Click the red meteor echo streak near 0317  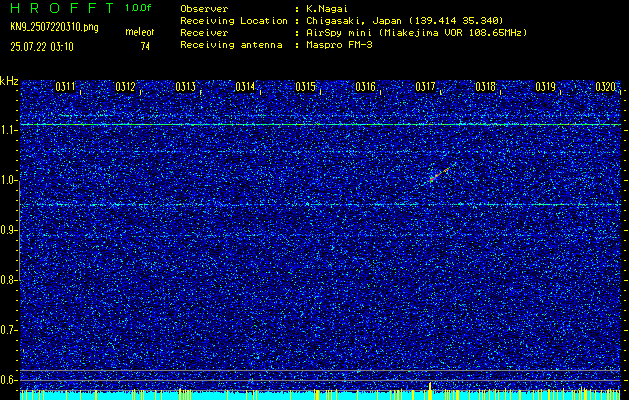coord(438,175)
